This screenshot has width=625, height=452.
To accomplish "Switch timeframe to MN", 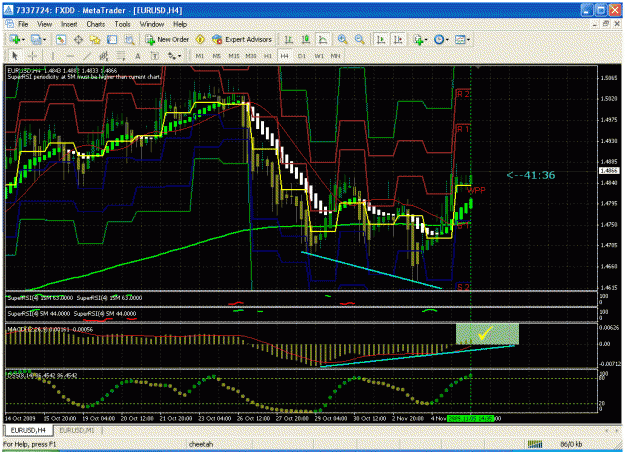I will coord(336,56).
